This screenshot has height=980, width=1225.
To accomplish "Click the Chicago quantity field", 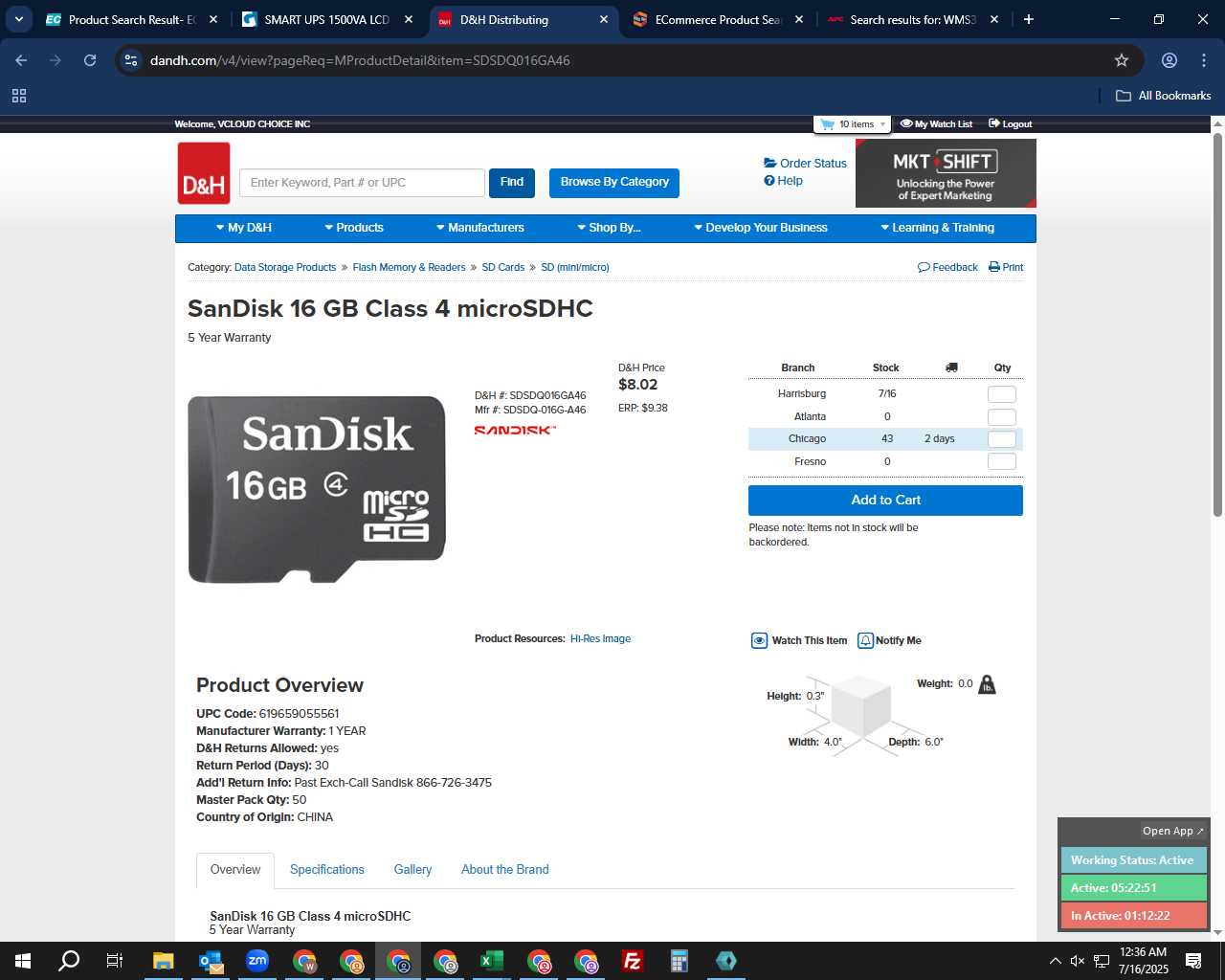I will (1001, 439).
